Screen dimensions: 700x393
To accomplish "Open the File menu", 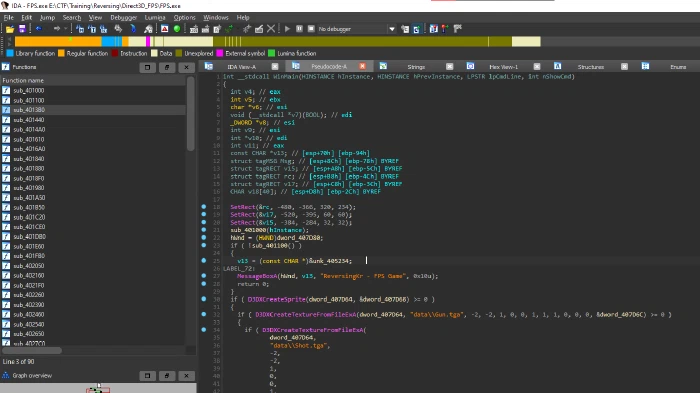I will [x=8, y=17].
